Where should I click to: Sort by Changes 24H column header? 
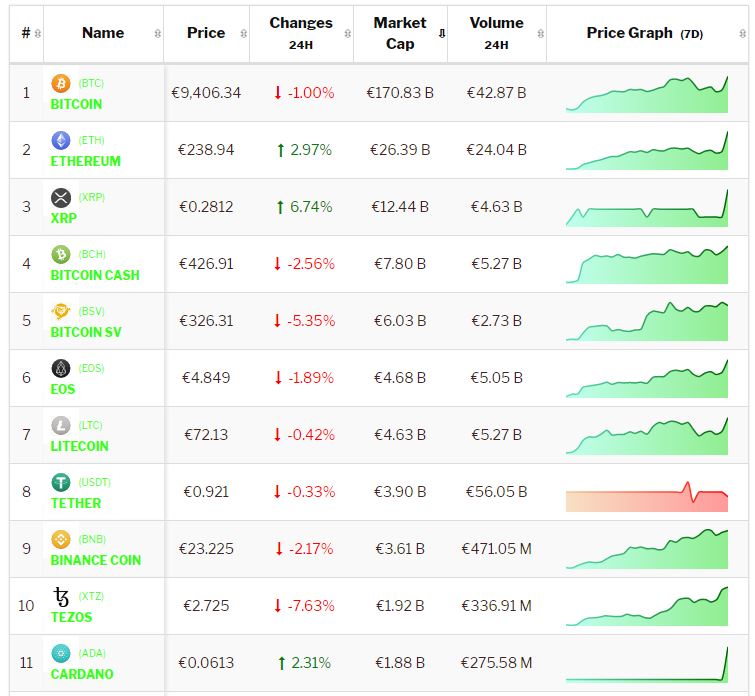(x=301, y=33)
